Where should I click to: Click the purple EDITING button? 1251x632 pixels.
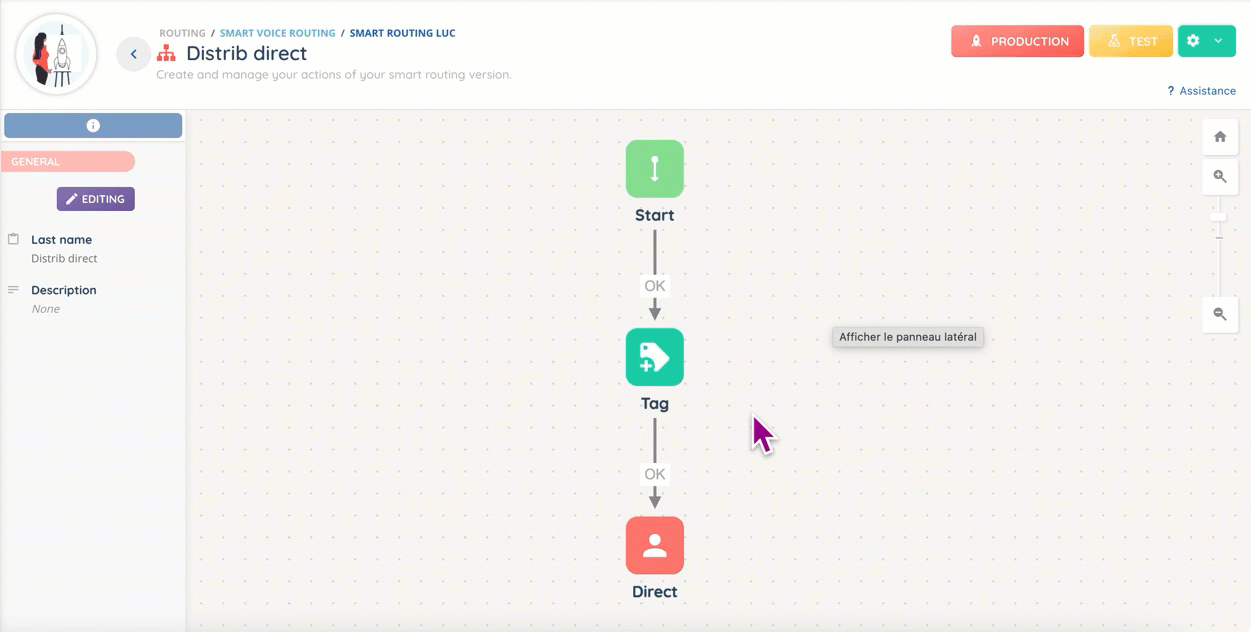95,199
